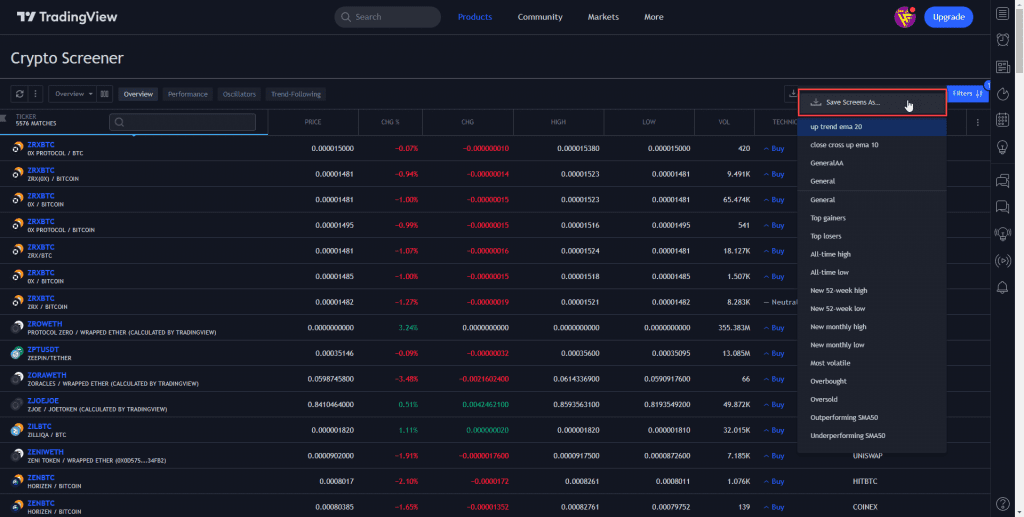Open the ZJOEJOE ticker link
This screenshot has height=517, width=1024.
[x=43, y=401]
